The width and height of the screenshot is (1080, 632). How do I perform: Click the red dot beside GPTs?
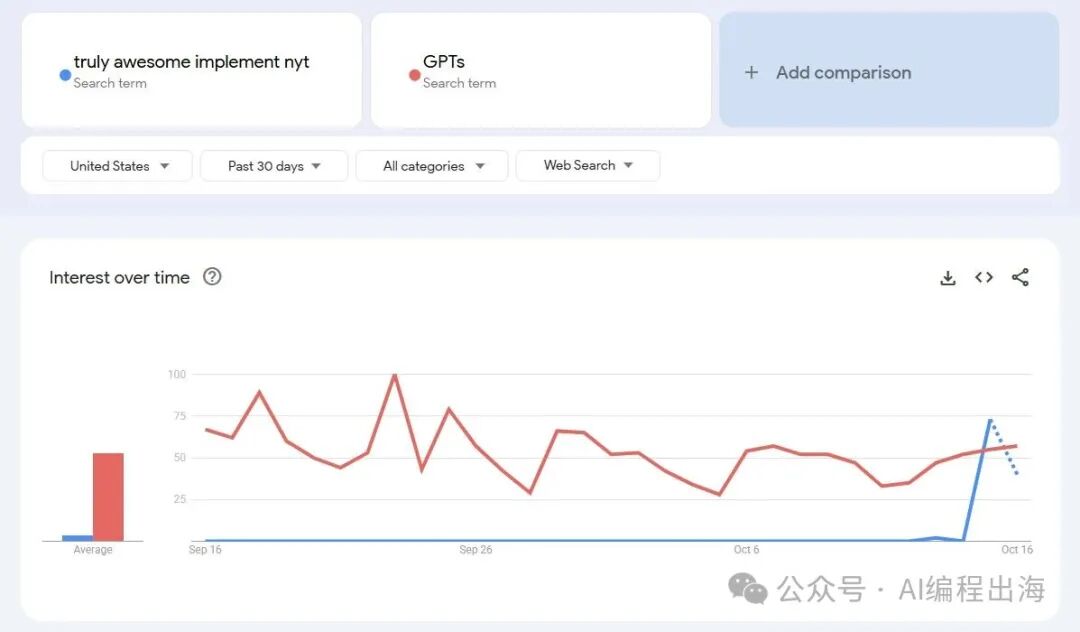tap(414, 75)
